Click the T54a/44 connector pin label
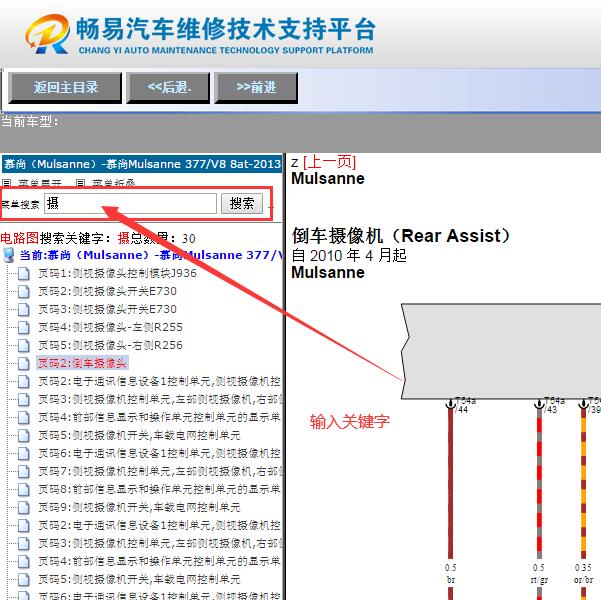Viewport: 601px width, 600px height. pos(465,405)
